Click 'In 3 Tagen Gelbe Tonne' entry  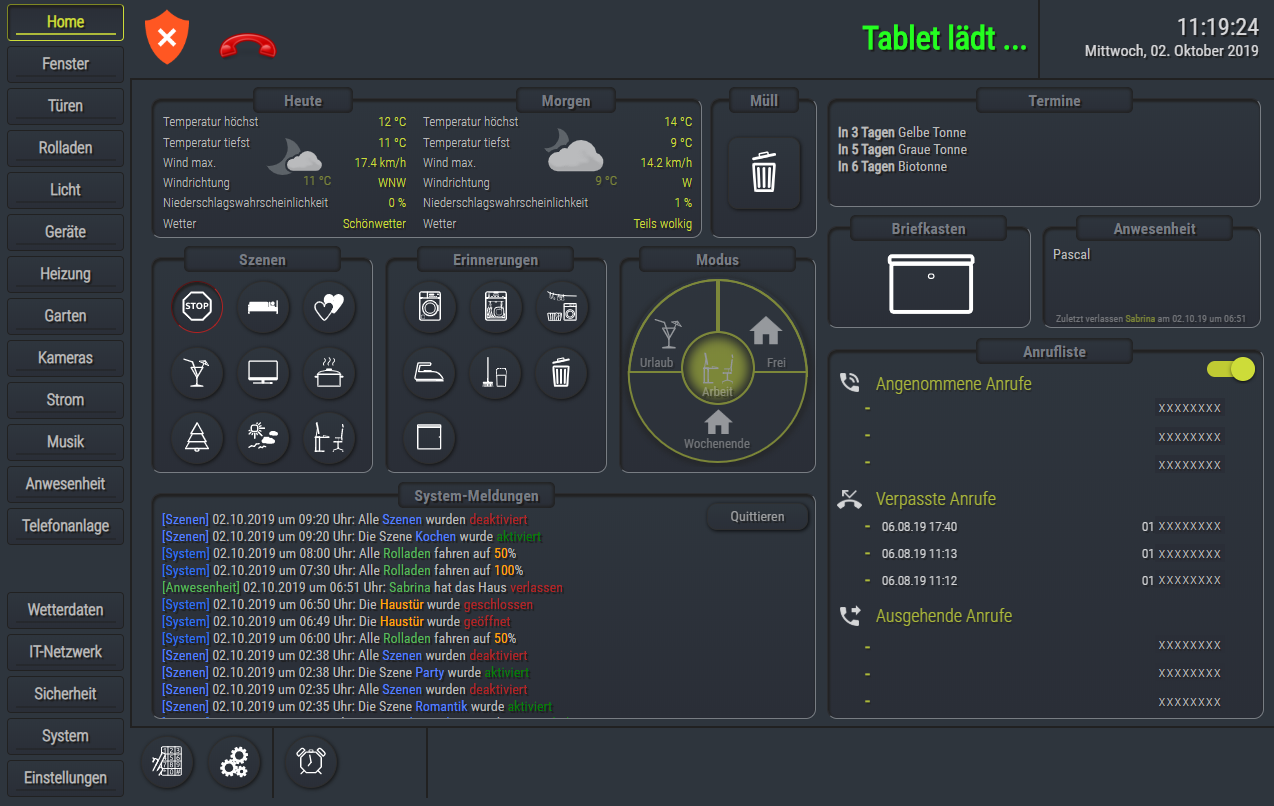[902, 132]
